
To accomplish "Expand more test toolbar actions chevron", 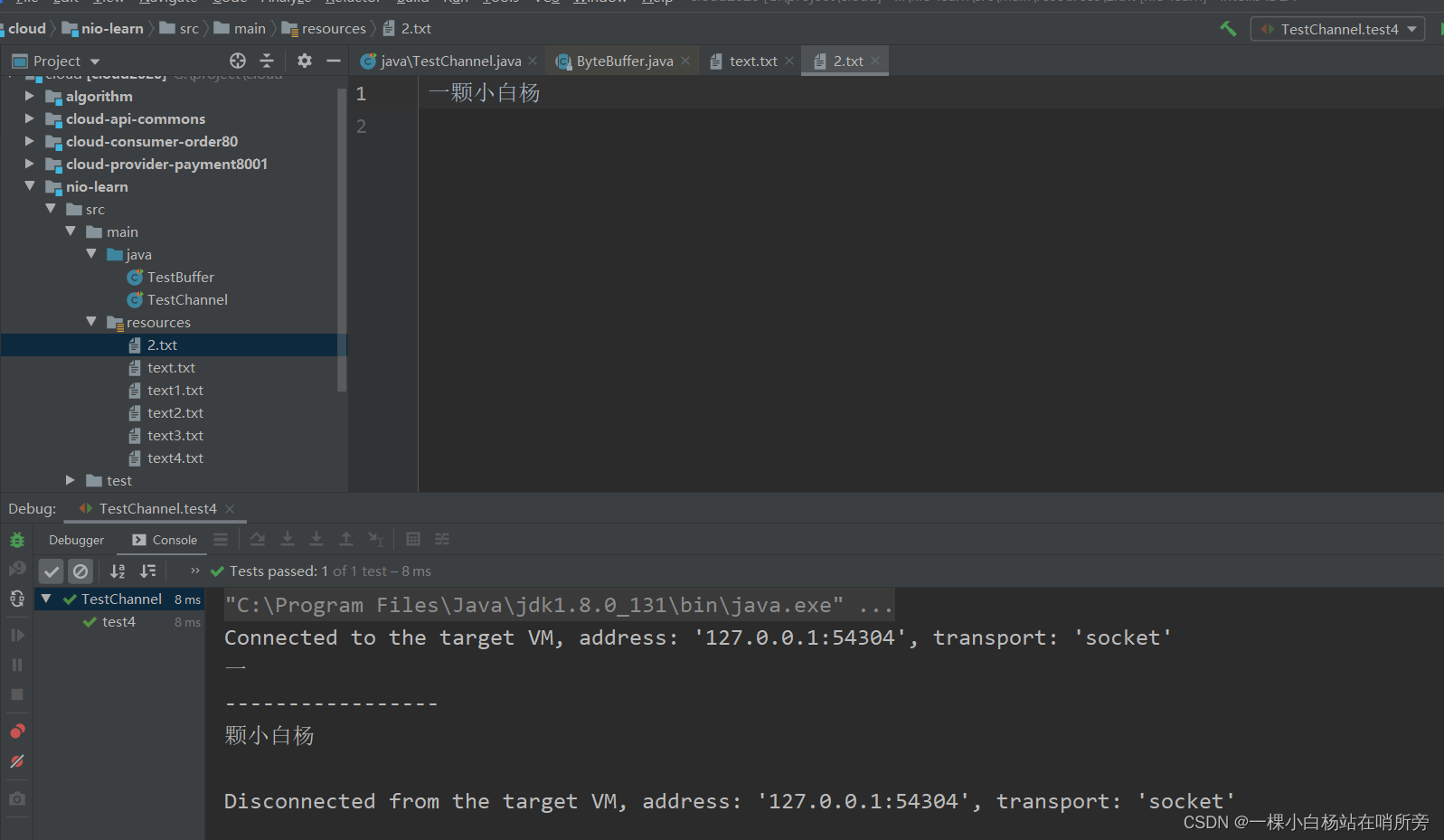I will coord(194,571).
